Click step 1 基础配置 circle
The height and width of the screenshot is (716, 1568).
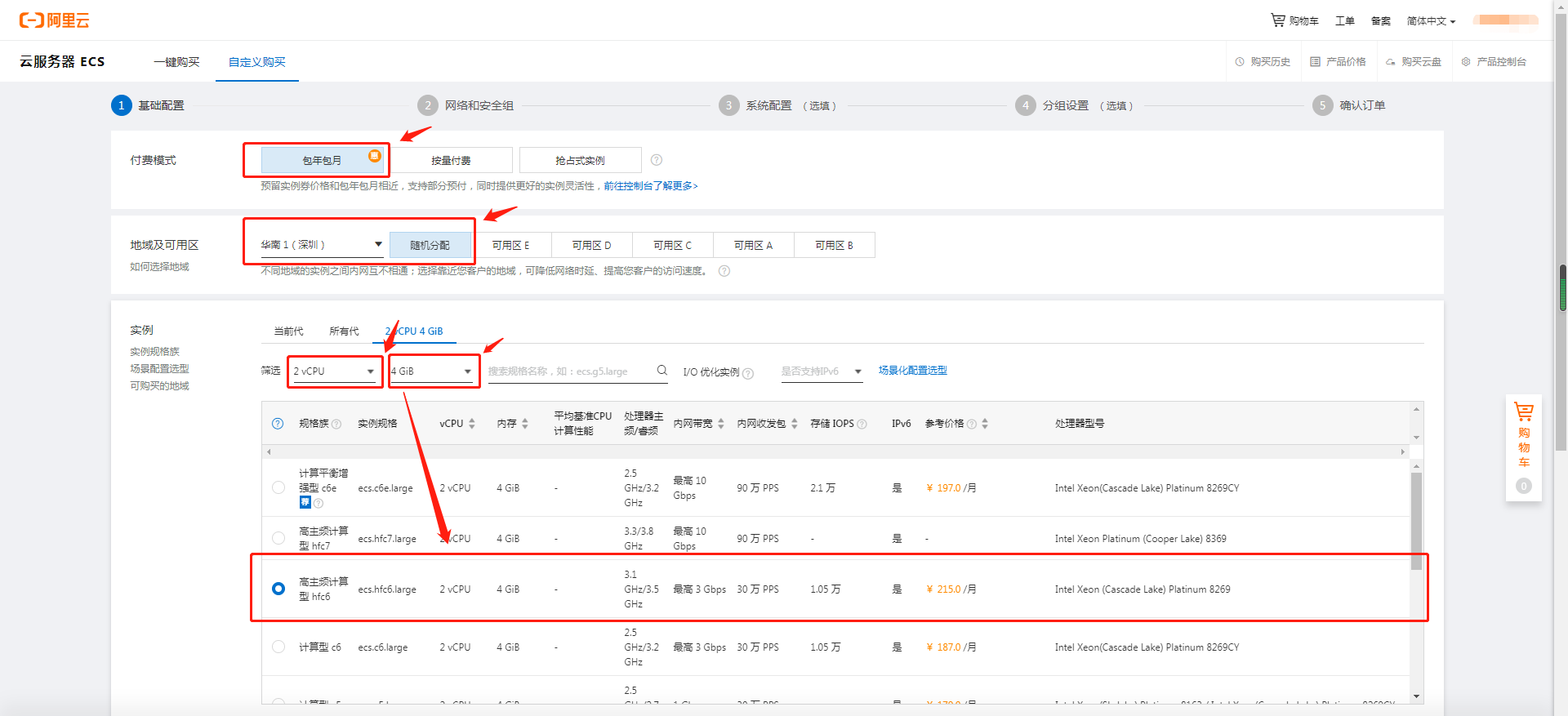(x=122, y=105)
